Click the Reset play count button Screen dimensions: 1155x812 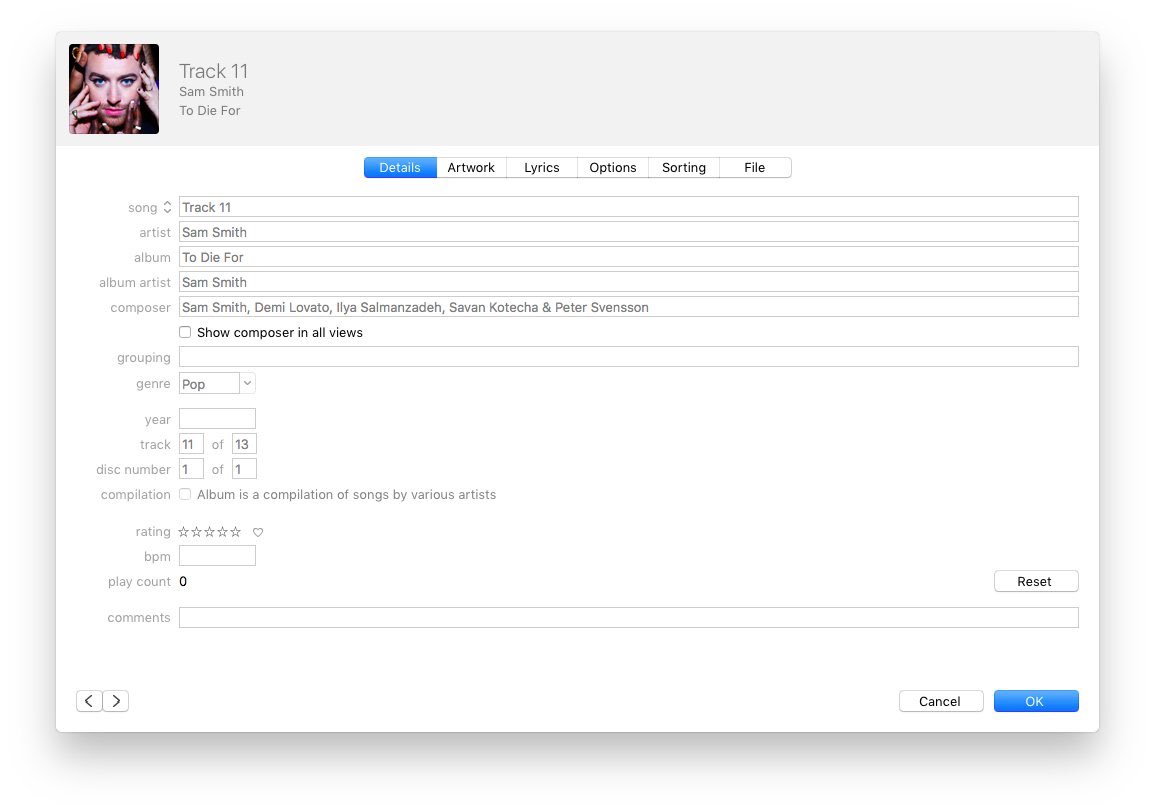pyautogui.click(x=1036, y=581)
